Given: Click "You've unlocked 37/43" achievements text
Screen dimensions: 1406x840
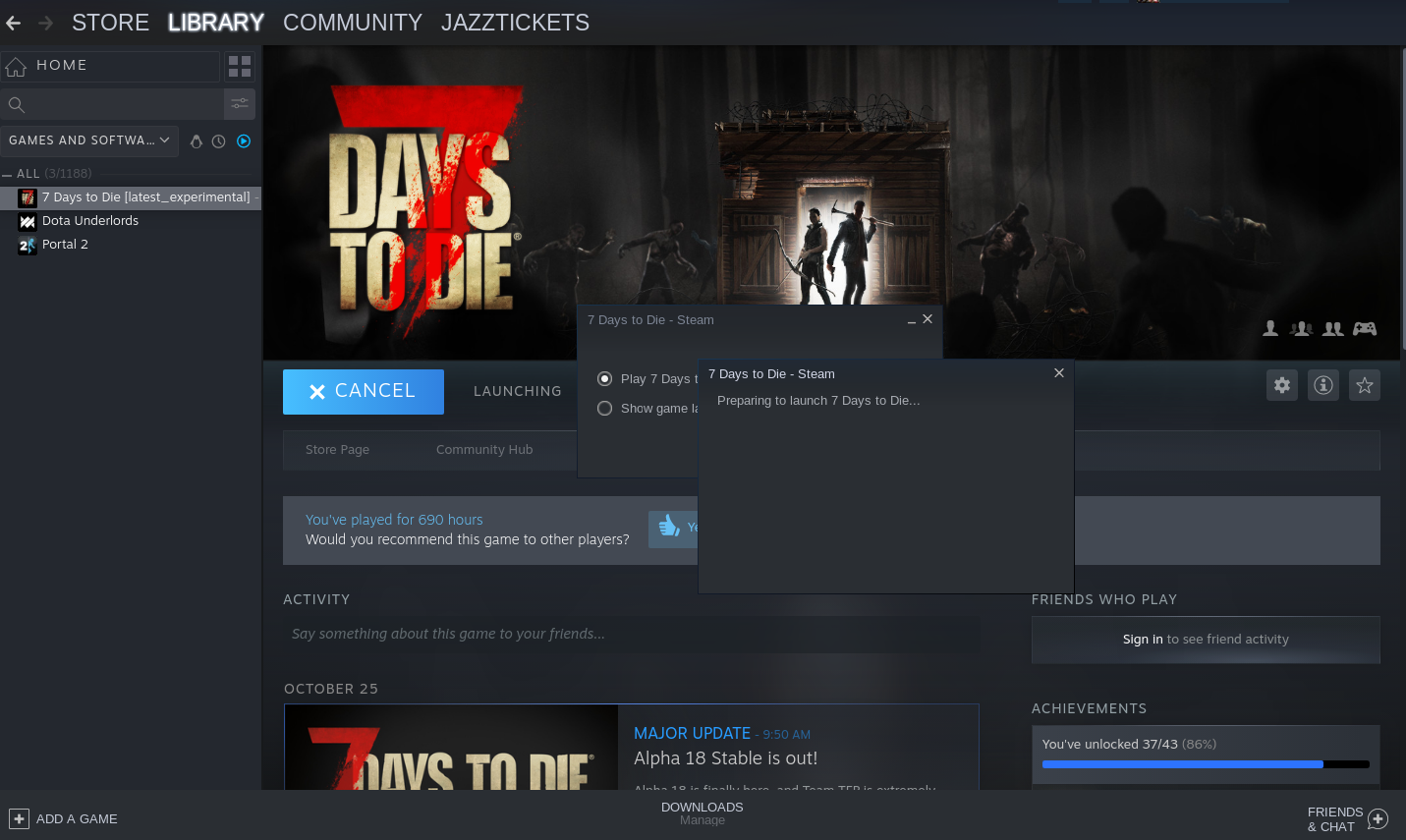Looking at the screenshot, I should click(1110, 745).
